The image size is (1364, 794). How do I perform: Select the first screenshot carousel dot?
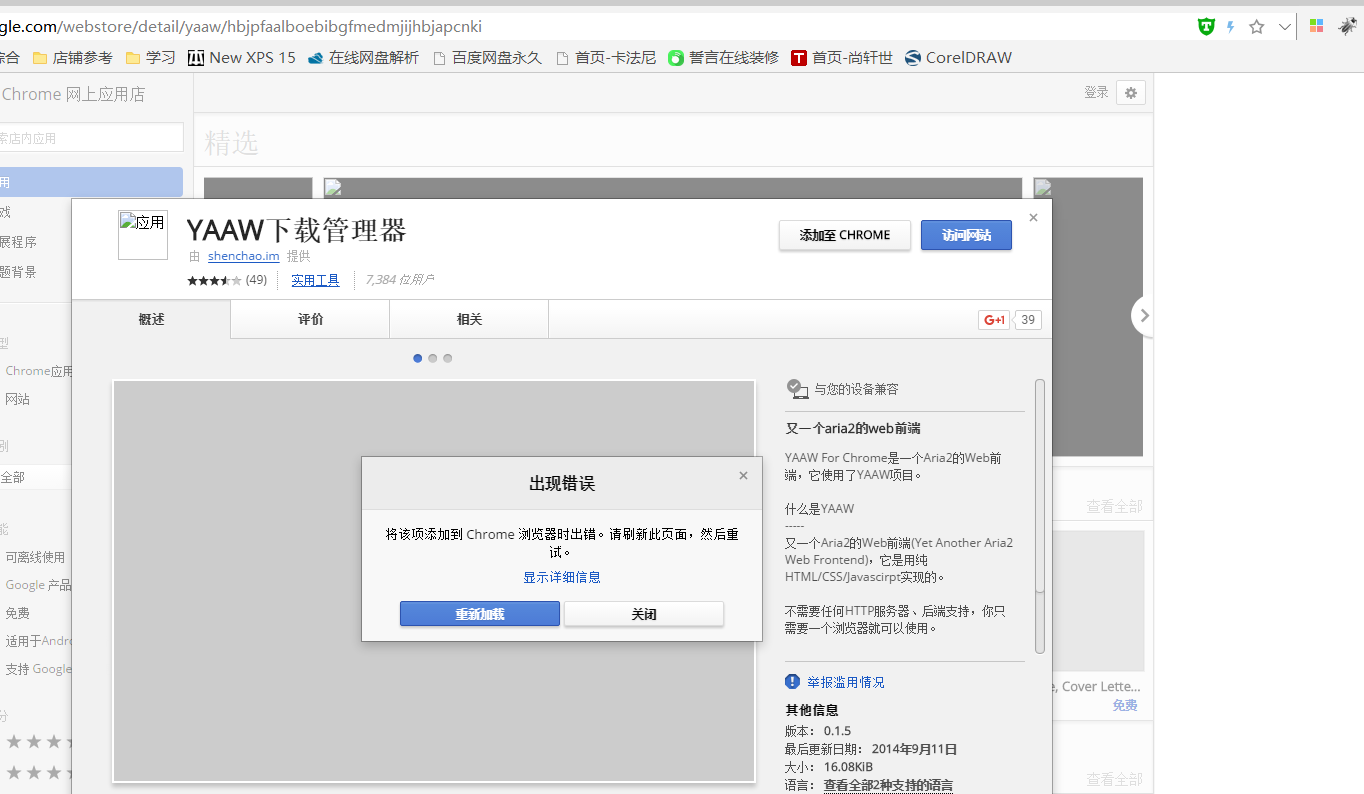click(418, 358)
